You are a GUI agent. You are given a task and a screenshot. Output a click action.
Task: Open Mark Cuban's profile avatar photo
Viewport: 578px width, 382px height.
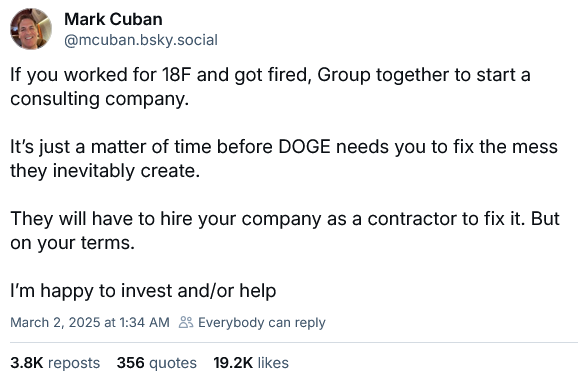pyautogui.click(x=31, y=29)
